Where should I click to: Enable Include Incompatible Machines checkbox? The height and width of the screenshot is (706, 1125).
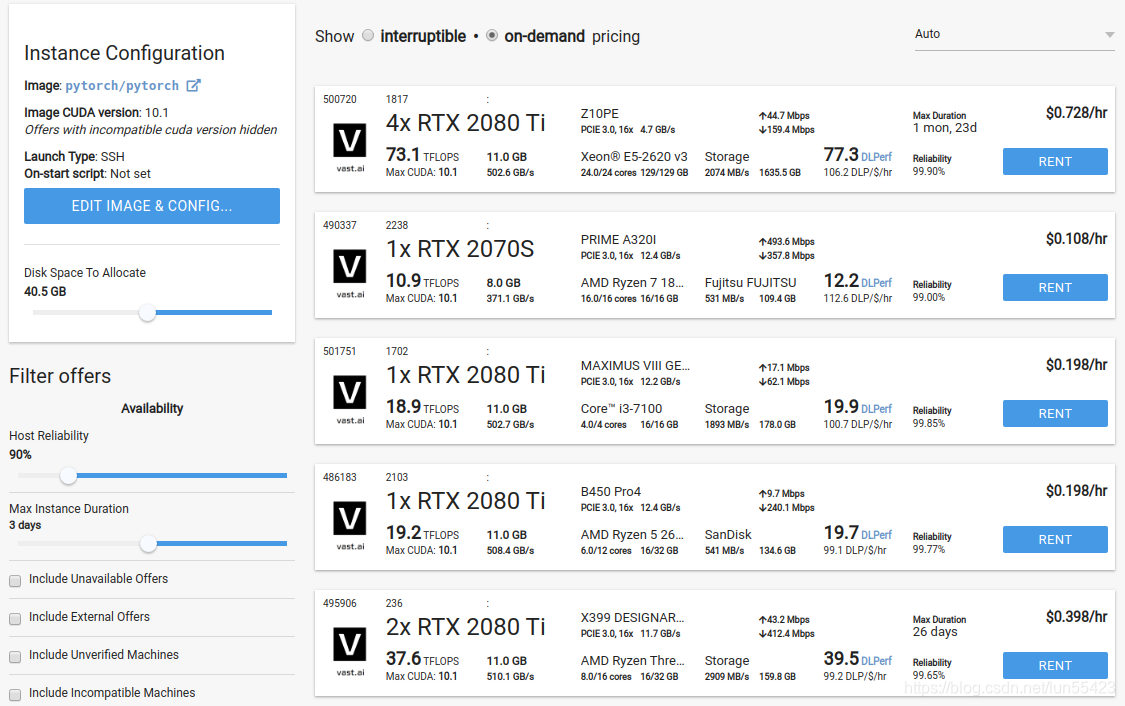coord(15,695)
